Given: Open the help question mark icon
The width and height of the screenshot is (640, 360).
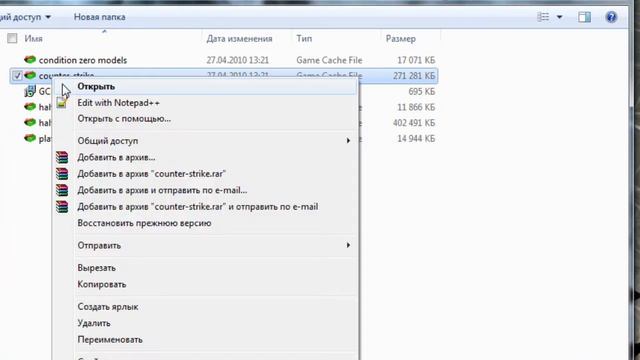Looking at the screenshot, I should 611,17.
